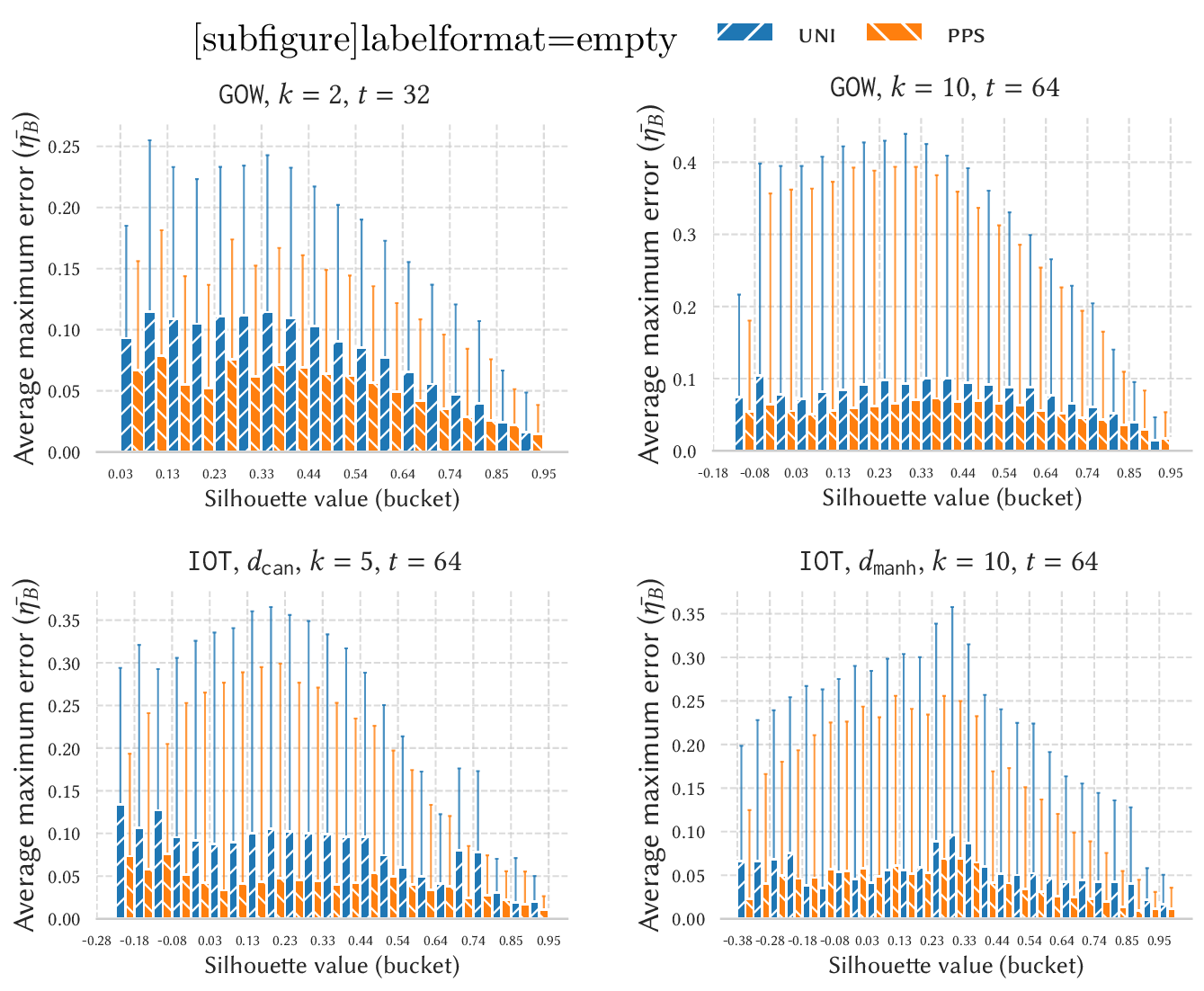Click the 0.33 x-tick in IOT d_manh chart

(x=964, y=941)
